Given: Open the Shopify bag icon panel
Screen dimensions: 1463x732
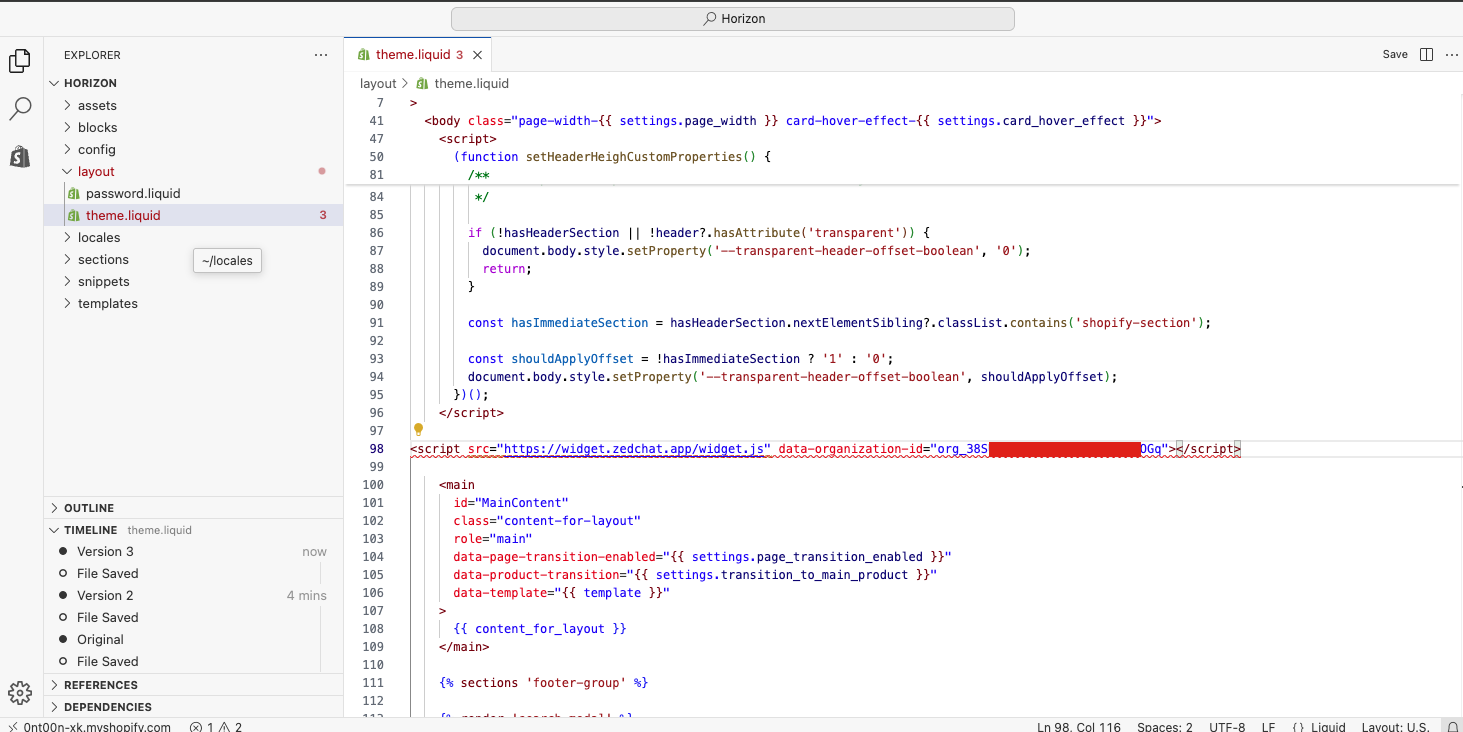Looking at the screenshot, I should (20, 156).
